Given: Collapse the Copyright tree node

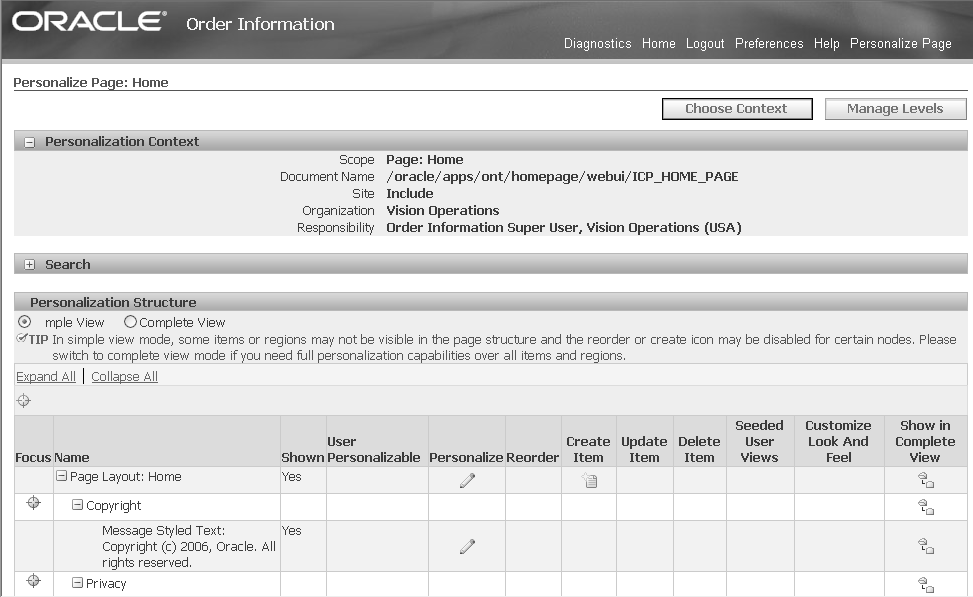Looking at the screenshot, I should 77,505.
